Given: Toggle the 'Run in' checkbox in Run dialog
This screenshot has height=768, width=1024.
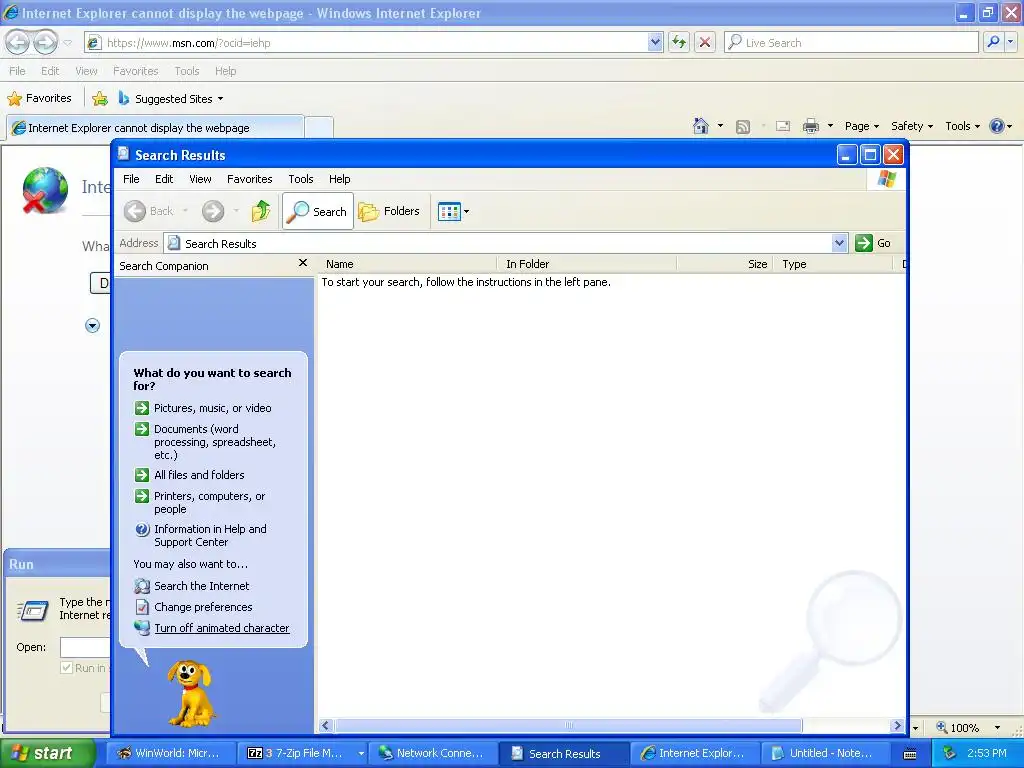Looking at the screenshot, I should point(66,667).
